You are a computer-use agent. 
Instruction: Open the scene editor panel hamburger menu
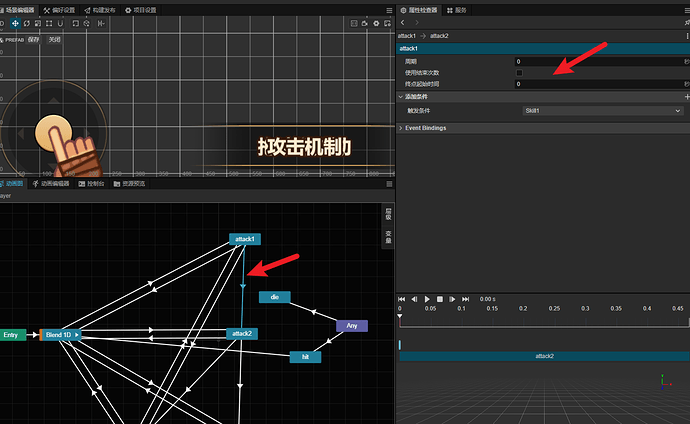pyautogui.click(x=389, y=10)
